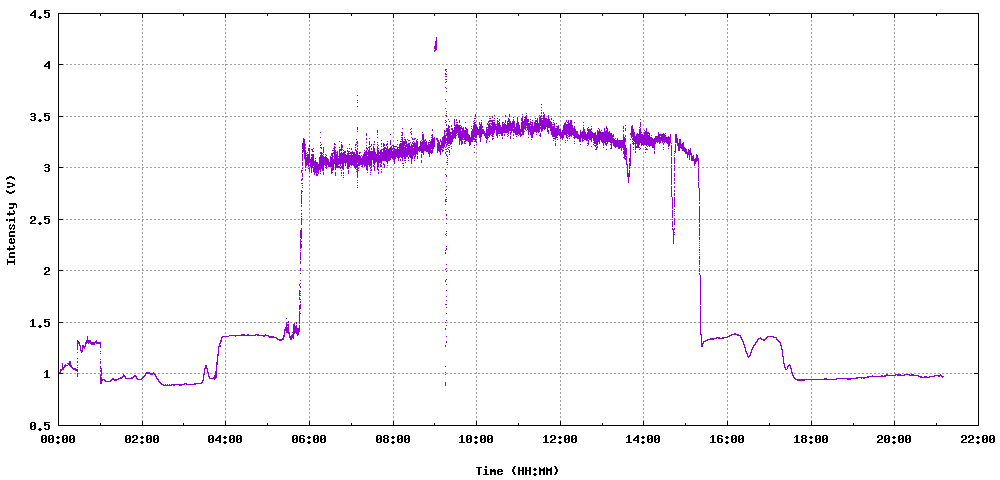Click the x-axis label 04:00
Image resolution: width=1000 pixels, height=480 pixels.
(226, 439)
